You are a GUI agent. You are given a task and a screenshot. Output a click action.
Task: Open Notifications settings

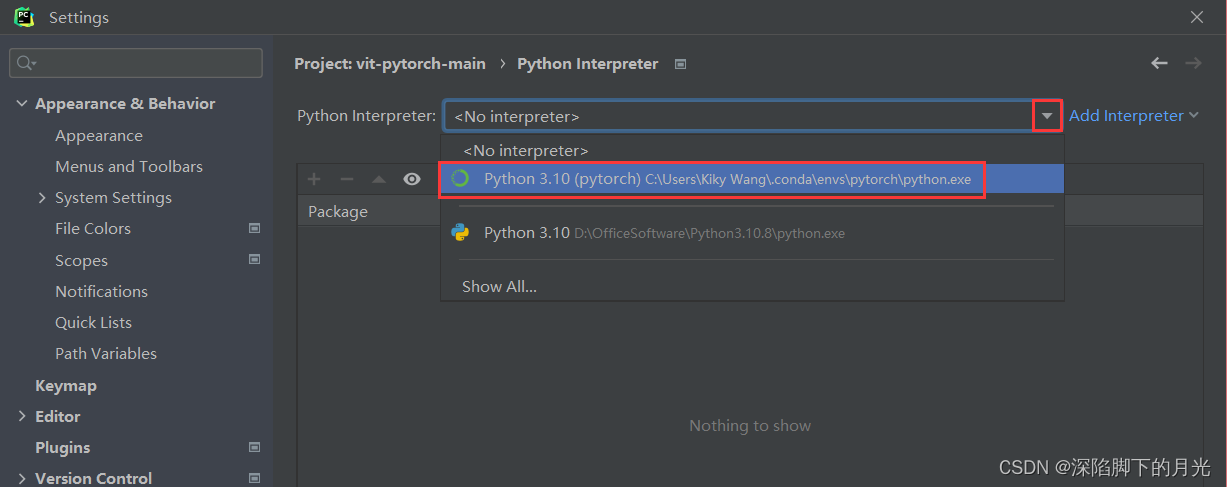[101, 292]
